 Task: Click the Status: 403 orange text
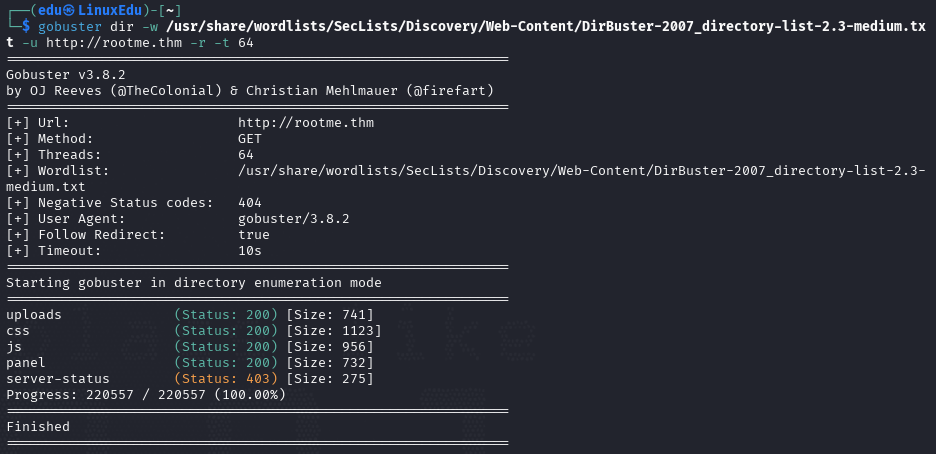[x=226, y=379]
